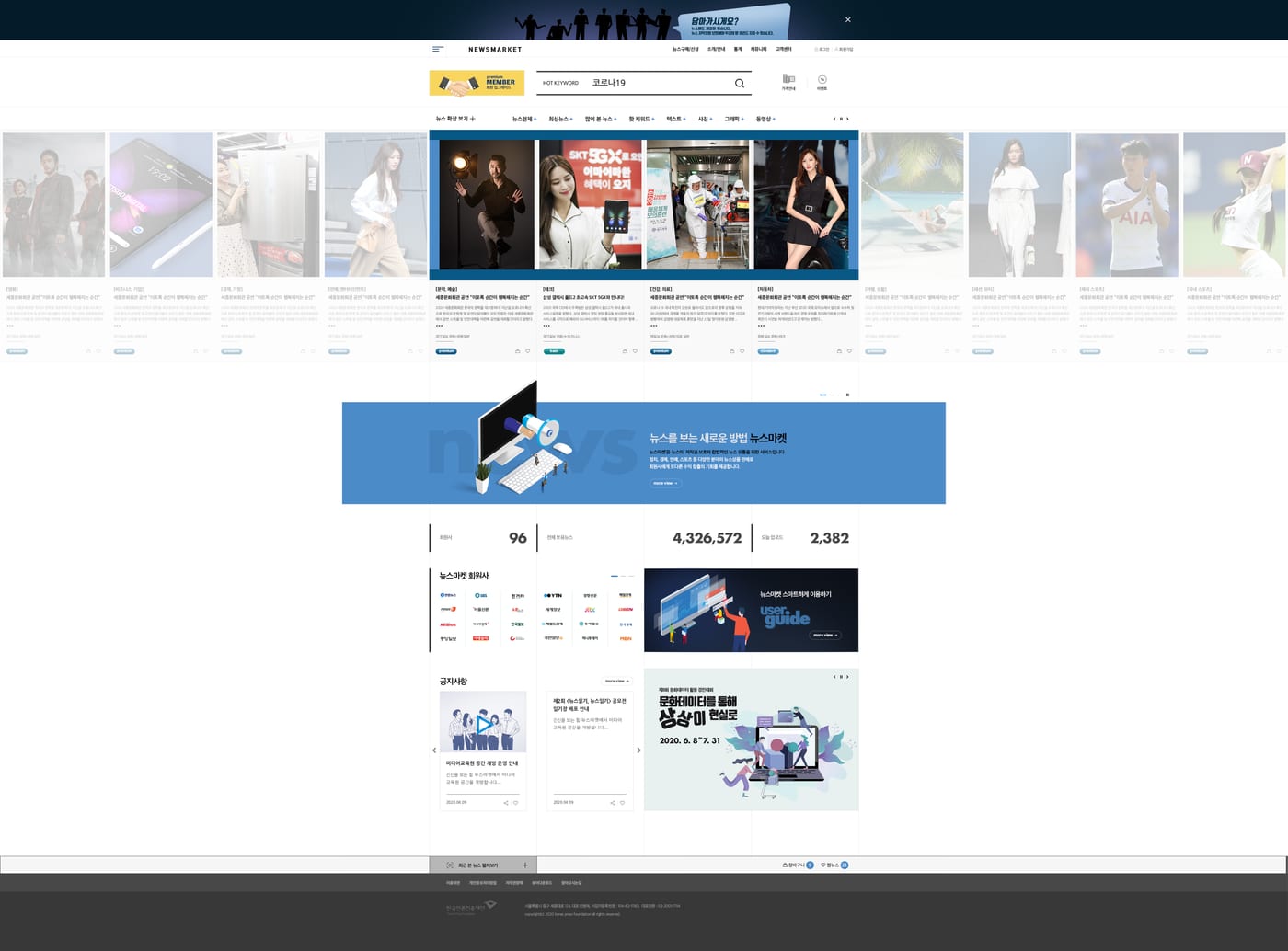The height and width of the screenshot is (951, 1288).
Task: Like the [건강, 의료] article
Action: pyautogui.click(x=742, y=351)
